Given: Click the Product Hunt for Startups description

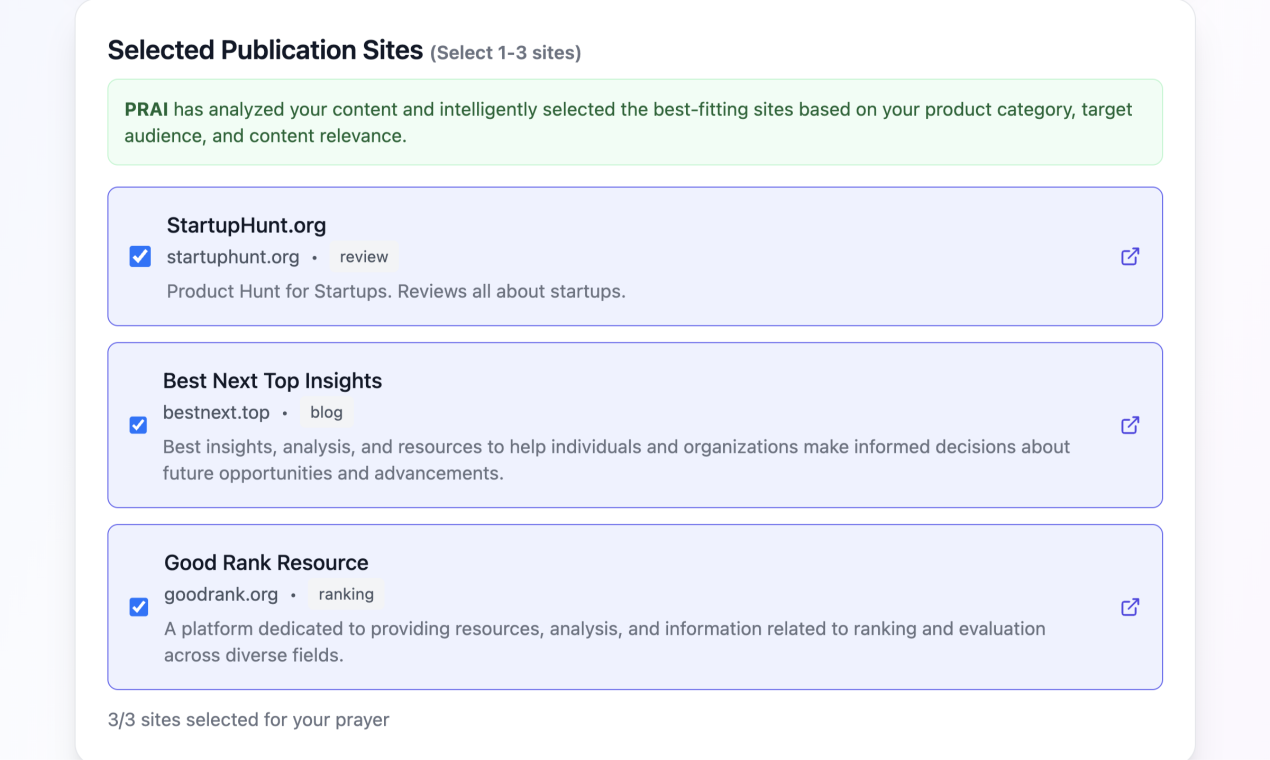Looking at the screenshot, I should pos(396,292).
